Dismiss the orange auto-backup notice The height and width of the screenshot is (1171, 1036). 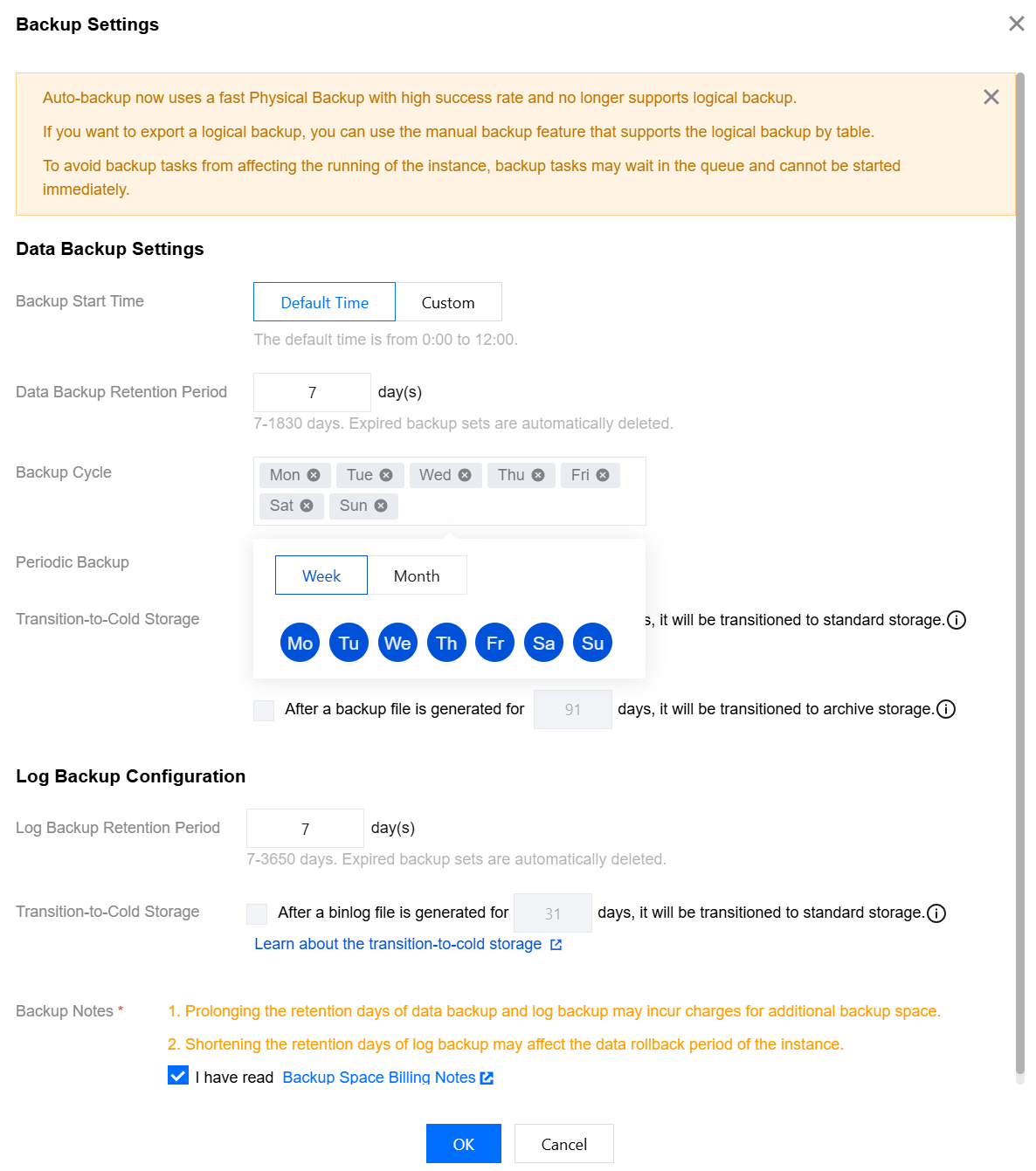[991, 97]
